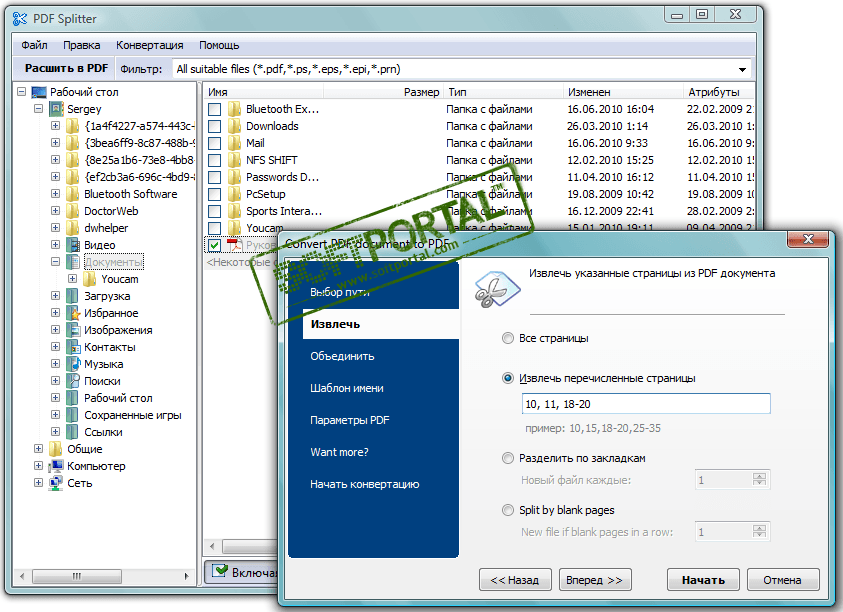Open the Конвертация menu
Viewport: 843px width, 612px height.
point(149,45)
